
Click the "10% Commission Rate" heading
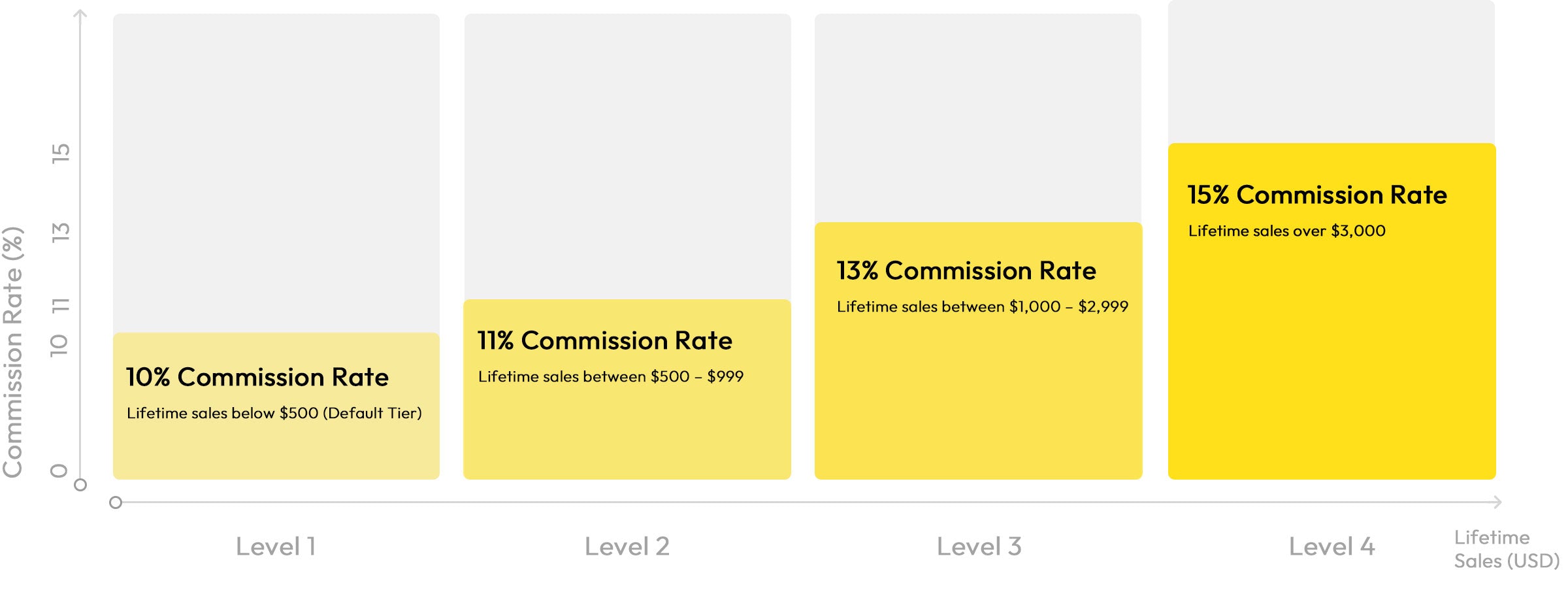257,377
